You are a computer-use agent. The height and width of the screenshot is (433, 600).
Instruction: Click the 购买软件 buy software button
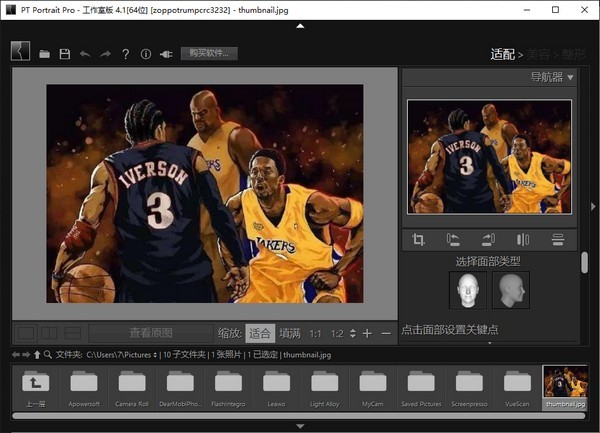click(209, 54)
